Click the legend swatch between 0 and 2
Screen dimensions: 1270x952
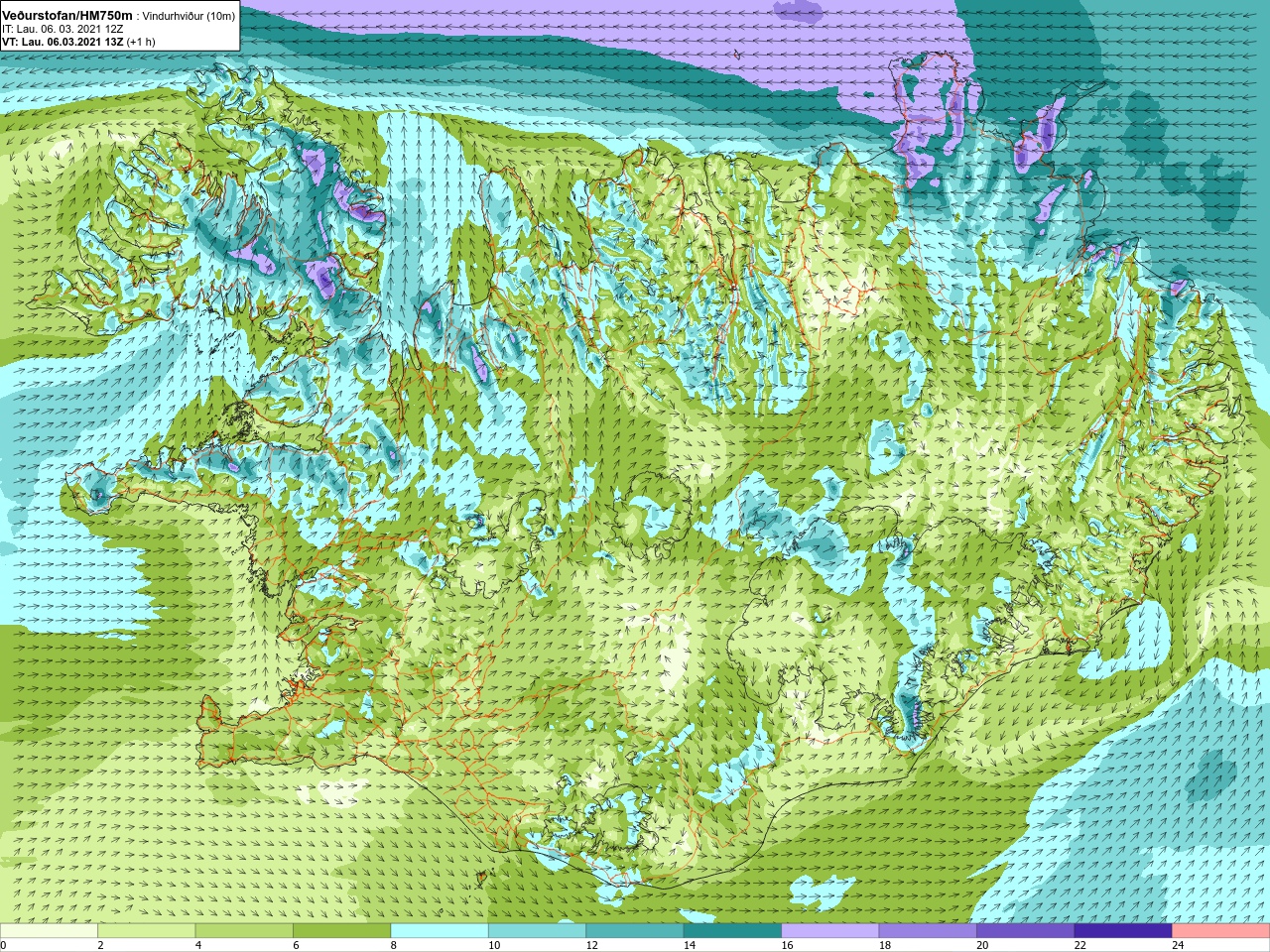point(49,931)
